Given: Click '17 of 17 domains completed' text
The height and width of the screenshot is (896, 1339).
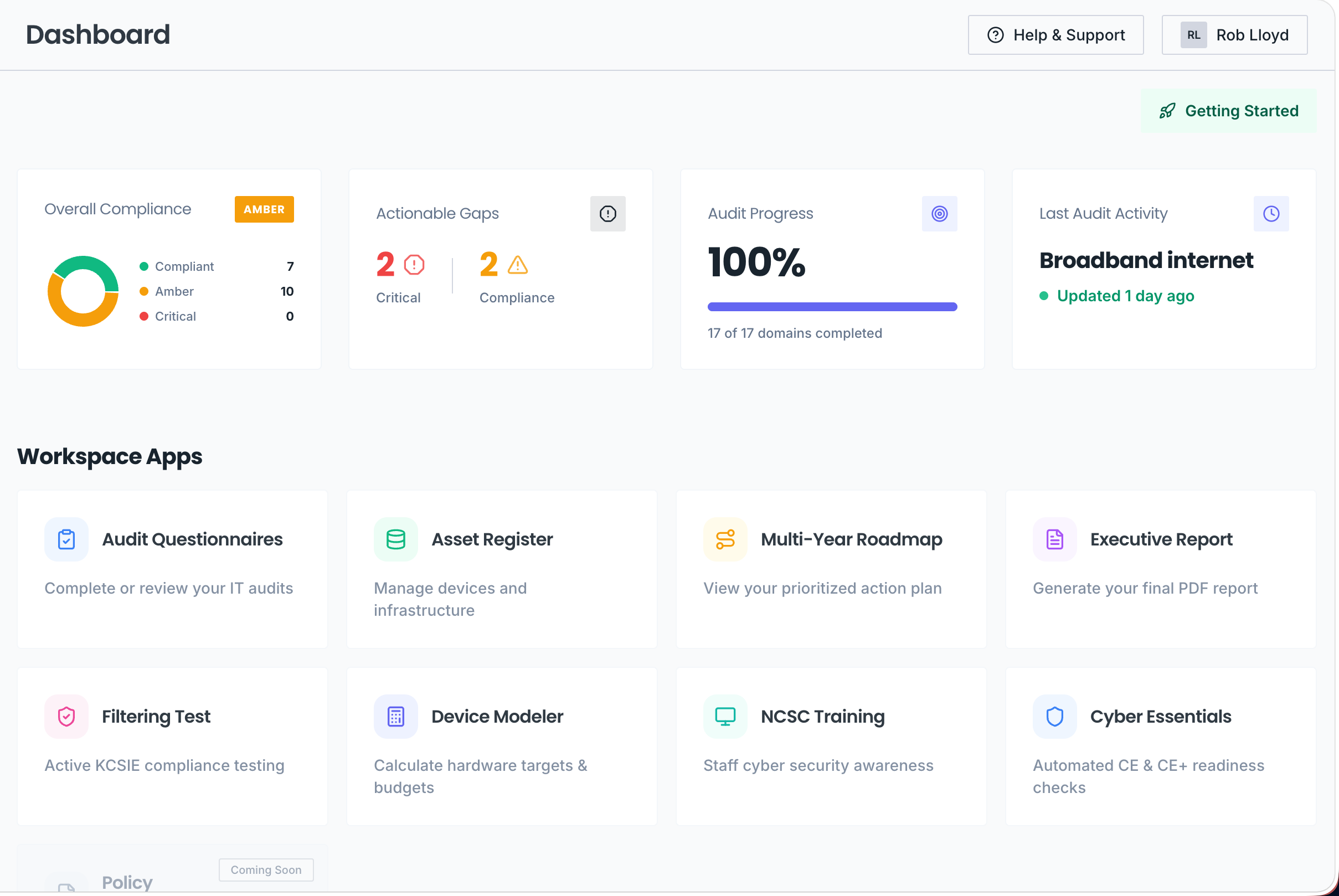Looking at the screenshot, I should 795,333.
